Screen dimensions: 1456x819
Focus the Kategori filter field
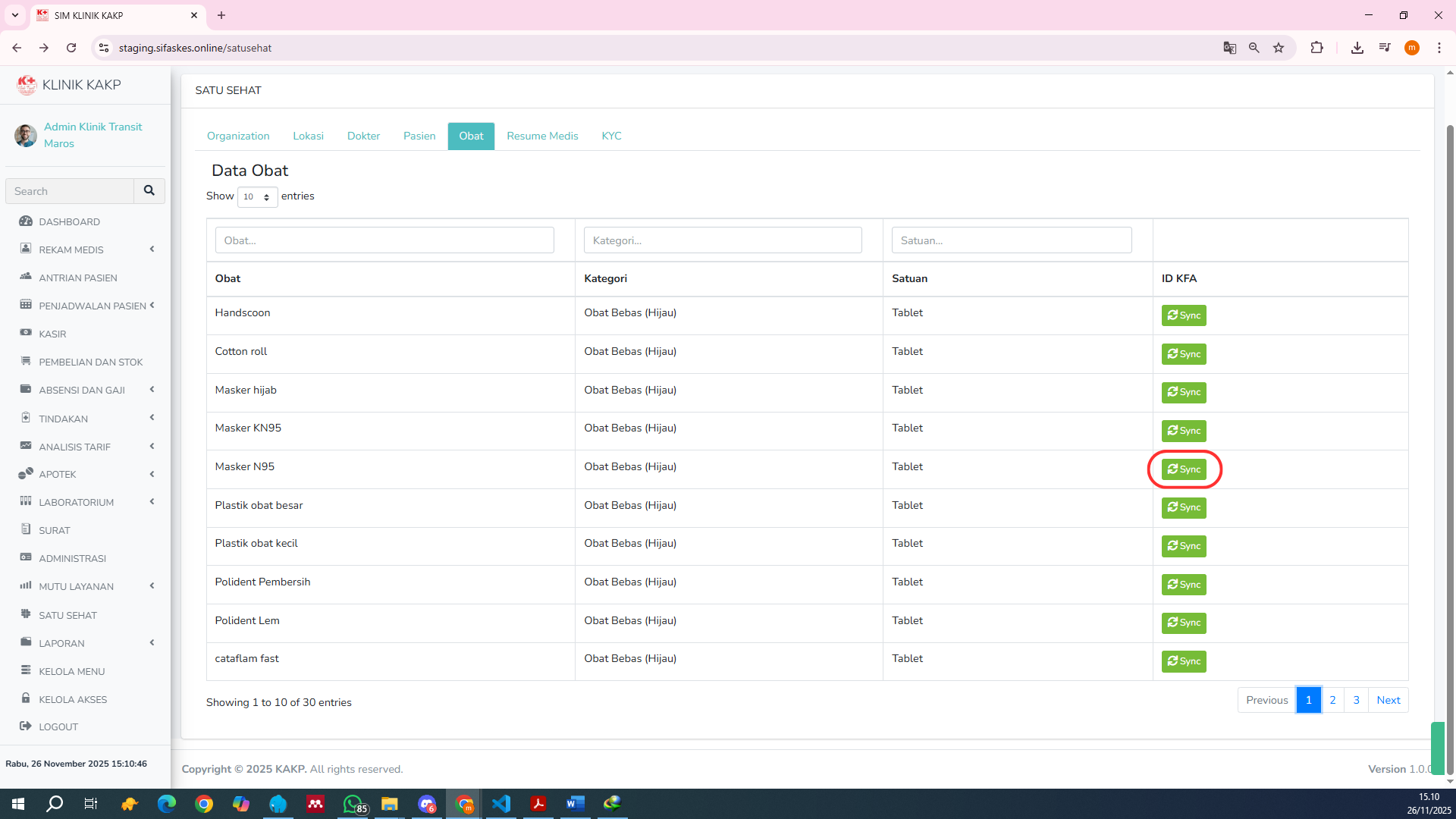(722, 240)
